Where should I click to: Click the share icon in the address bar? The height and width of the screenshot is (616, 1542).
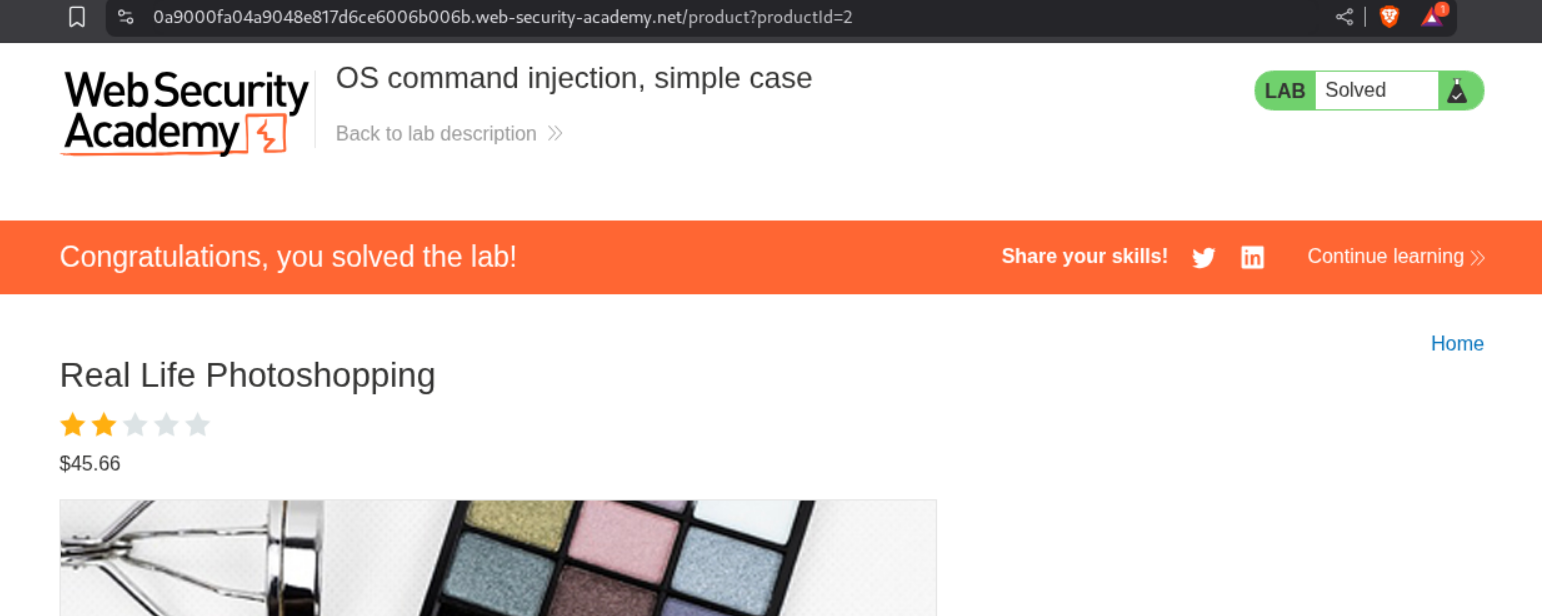(x=1344, y=17)
